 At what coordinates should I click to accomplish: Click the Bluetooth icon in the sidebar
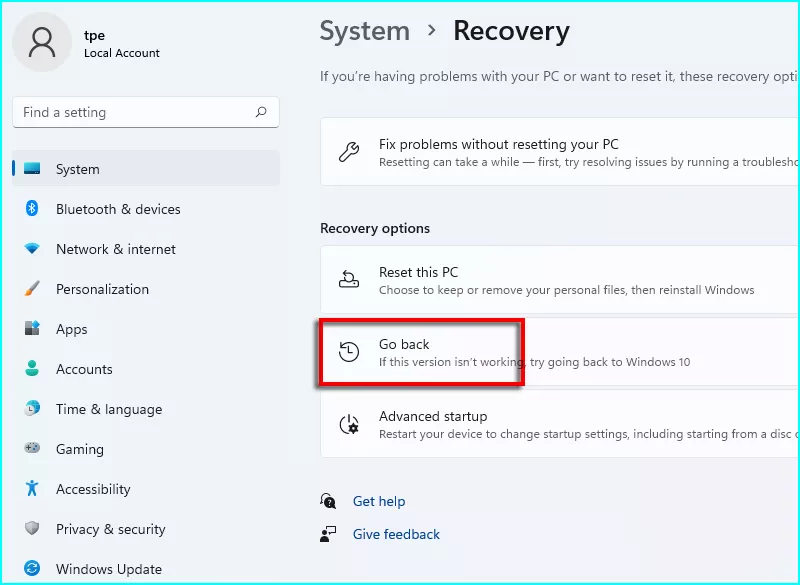click(32, 209)
